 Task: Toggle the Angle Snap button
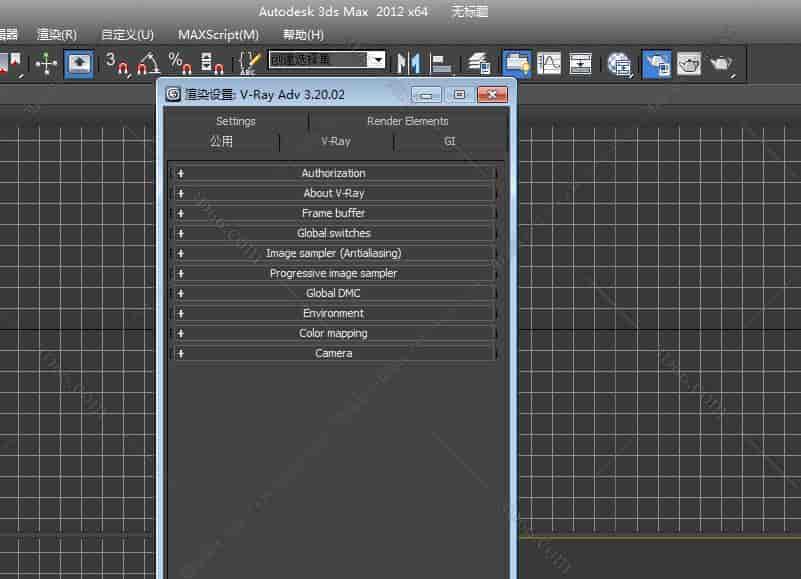[148, 64]
